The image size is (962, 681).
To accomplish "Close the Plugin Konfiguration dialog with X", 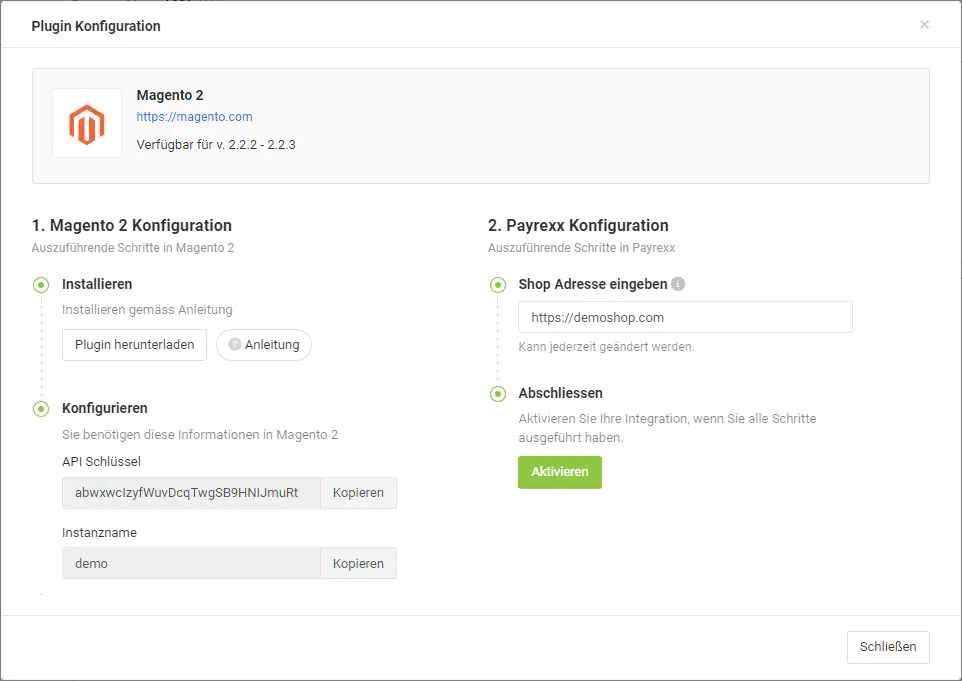I will 924,25.
